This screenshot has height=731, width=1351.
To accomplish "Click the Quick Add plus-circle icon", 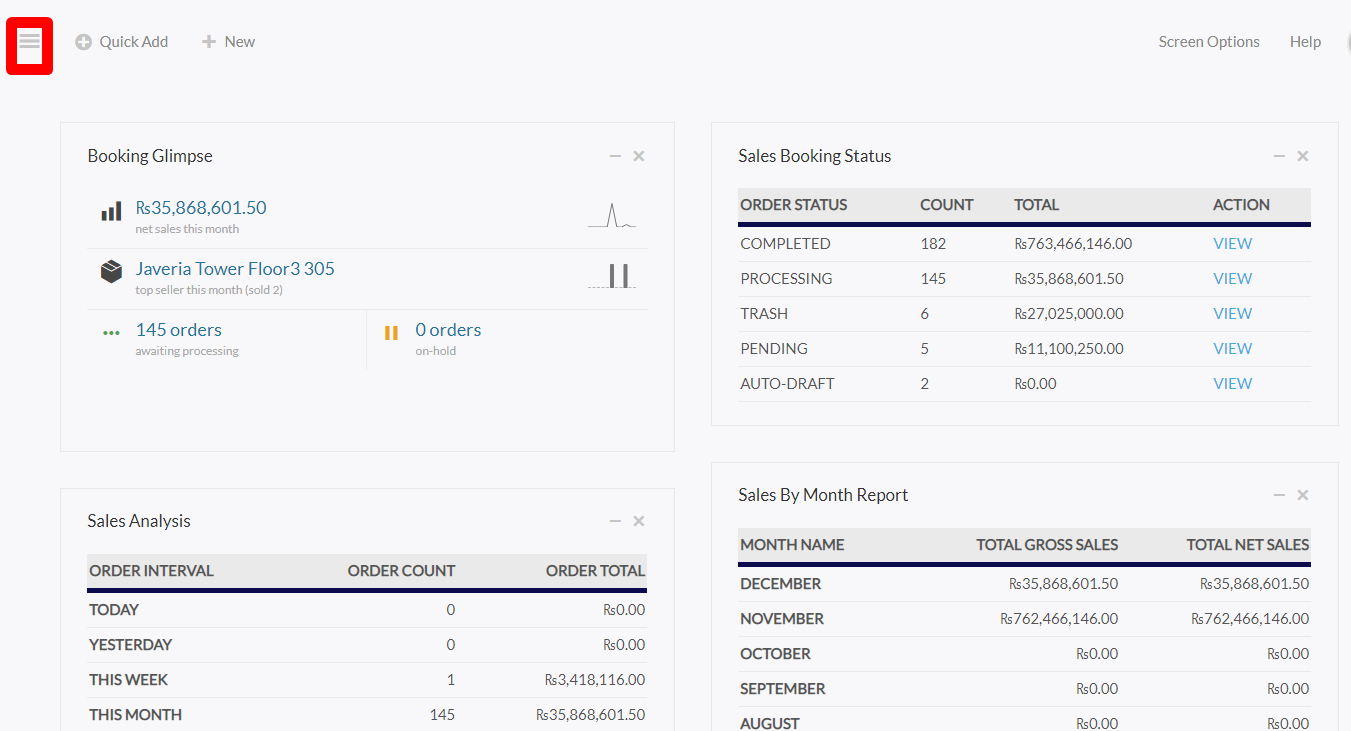I will pos(84,42).
